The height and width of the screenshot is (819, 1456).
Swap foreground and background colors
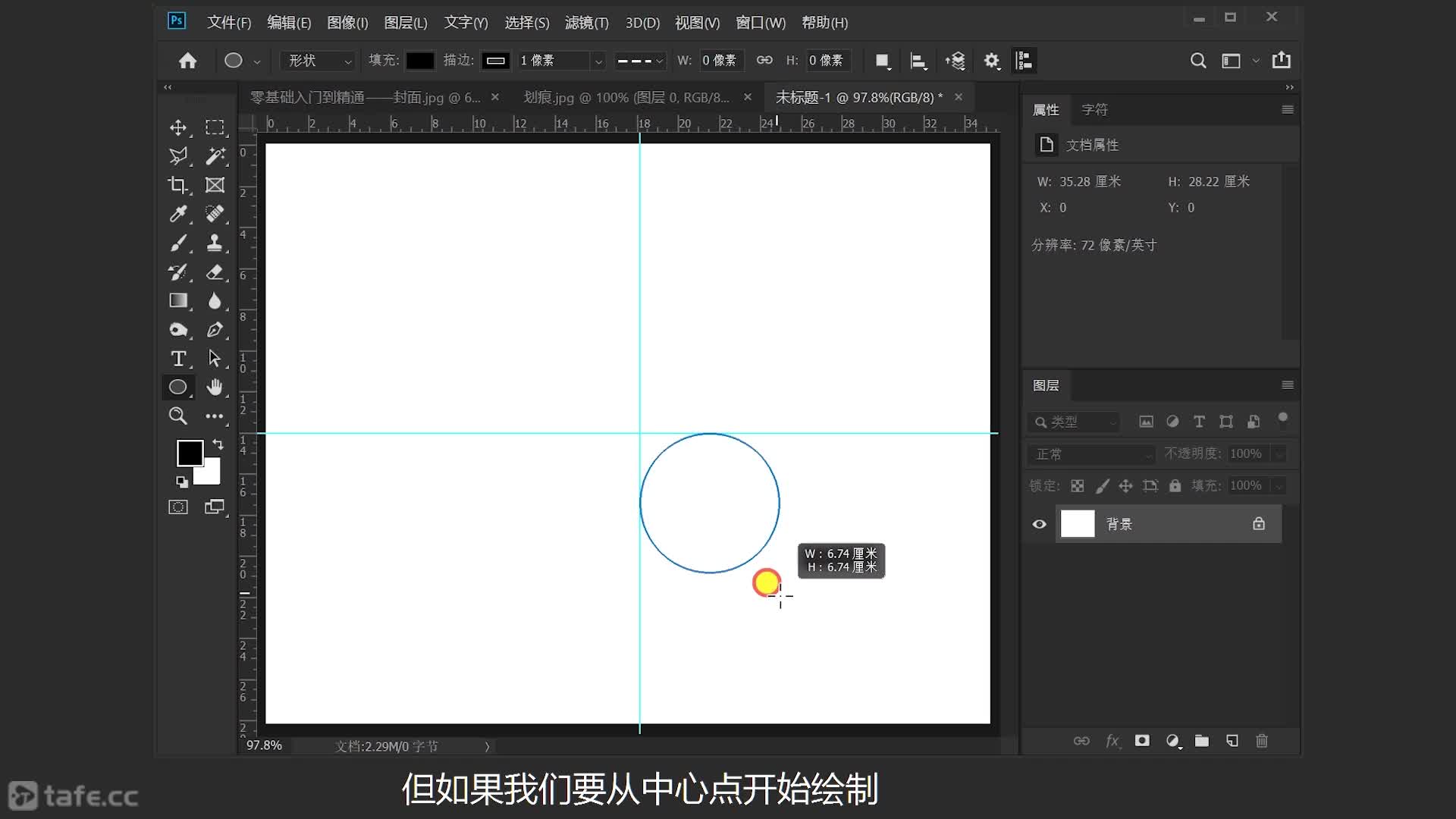[218, 444]
